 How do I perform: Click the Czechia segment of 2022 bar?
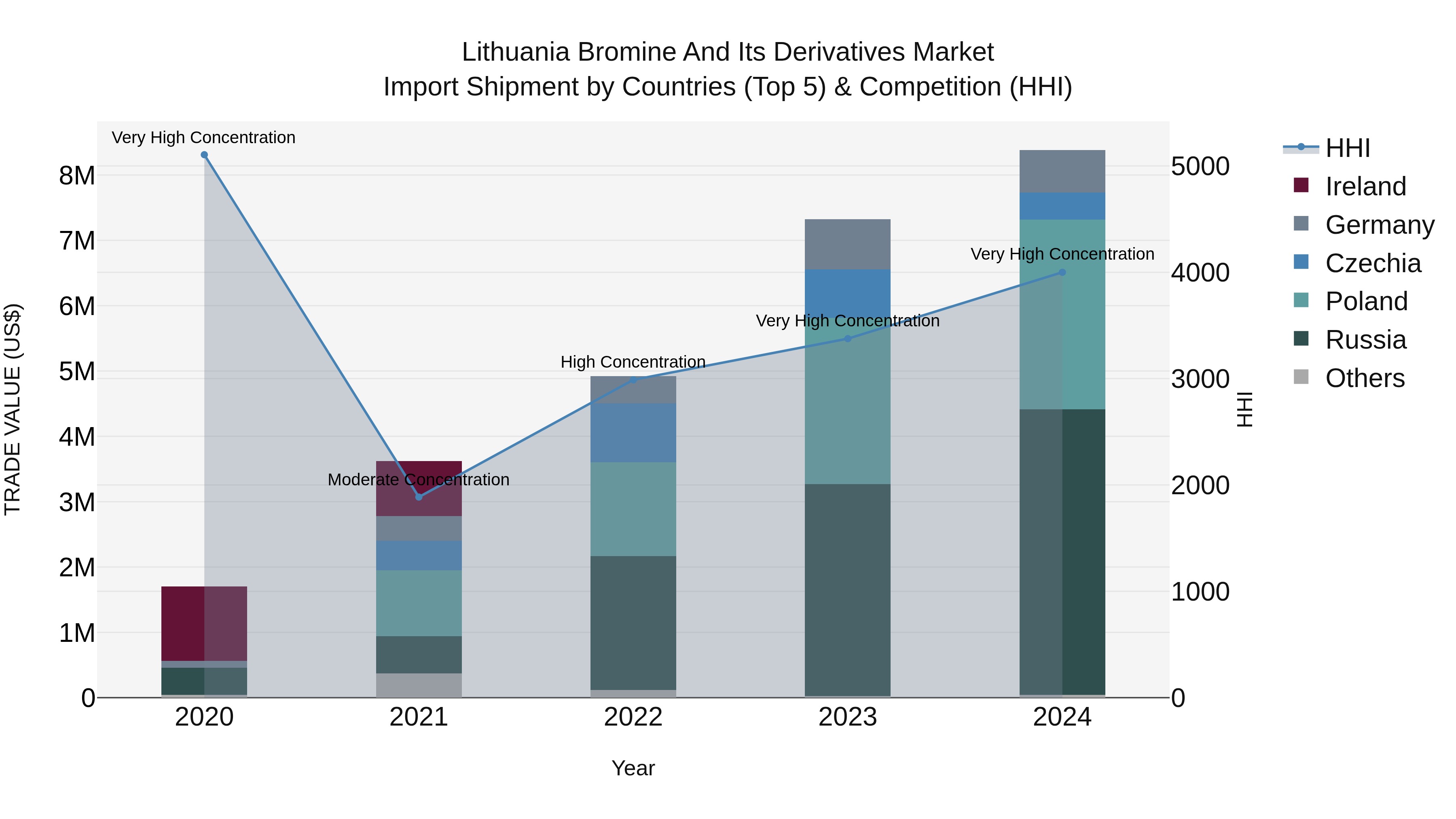pyautogui.click(x=633, y=433)
